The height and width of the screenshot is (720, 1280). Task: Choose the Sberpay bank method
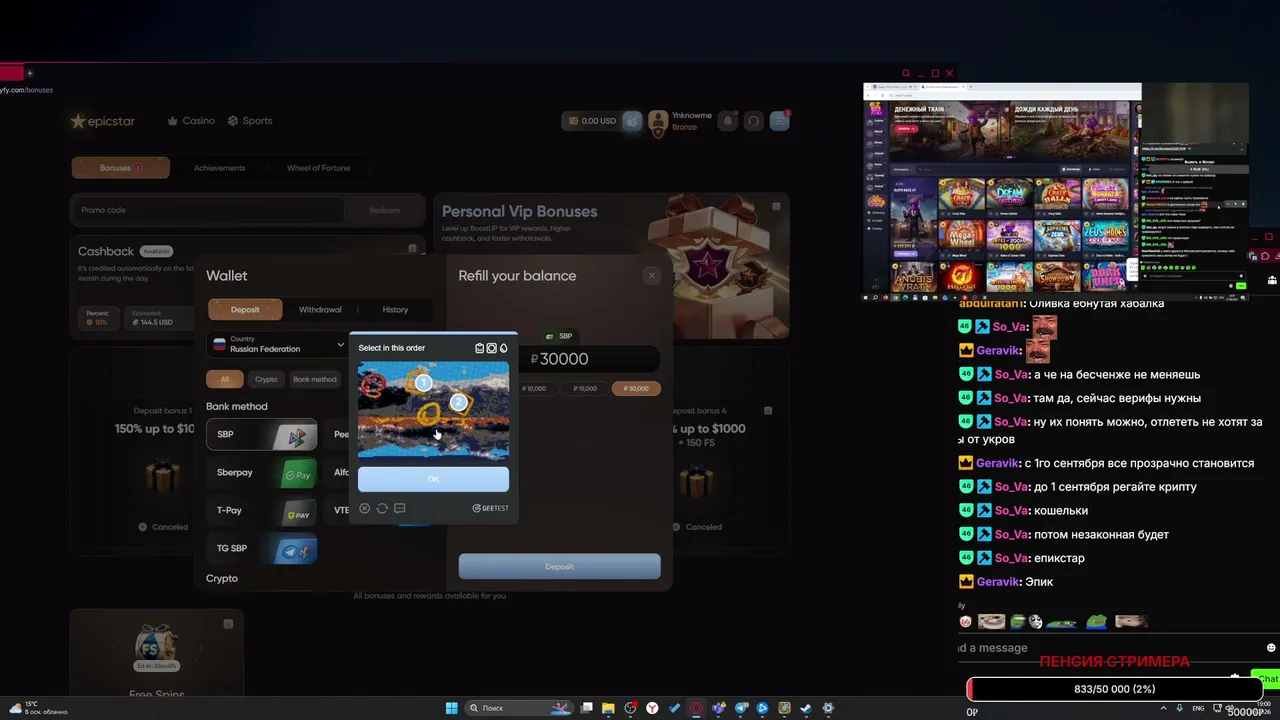click(262, 473)
